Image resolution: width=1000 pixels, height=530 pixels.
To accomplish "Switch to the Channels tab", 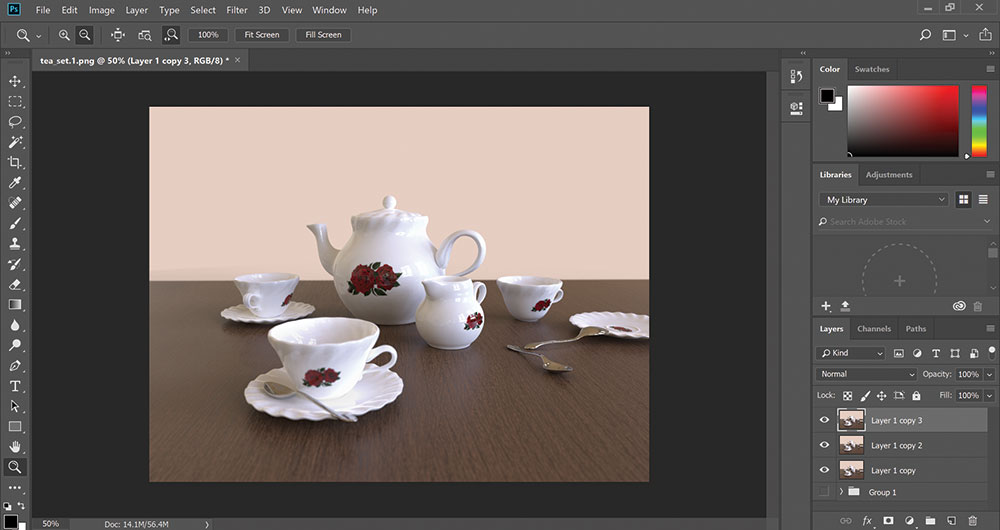I will click(874, 329).
